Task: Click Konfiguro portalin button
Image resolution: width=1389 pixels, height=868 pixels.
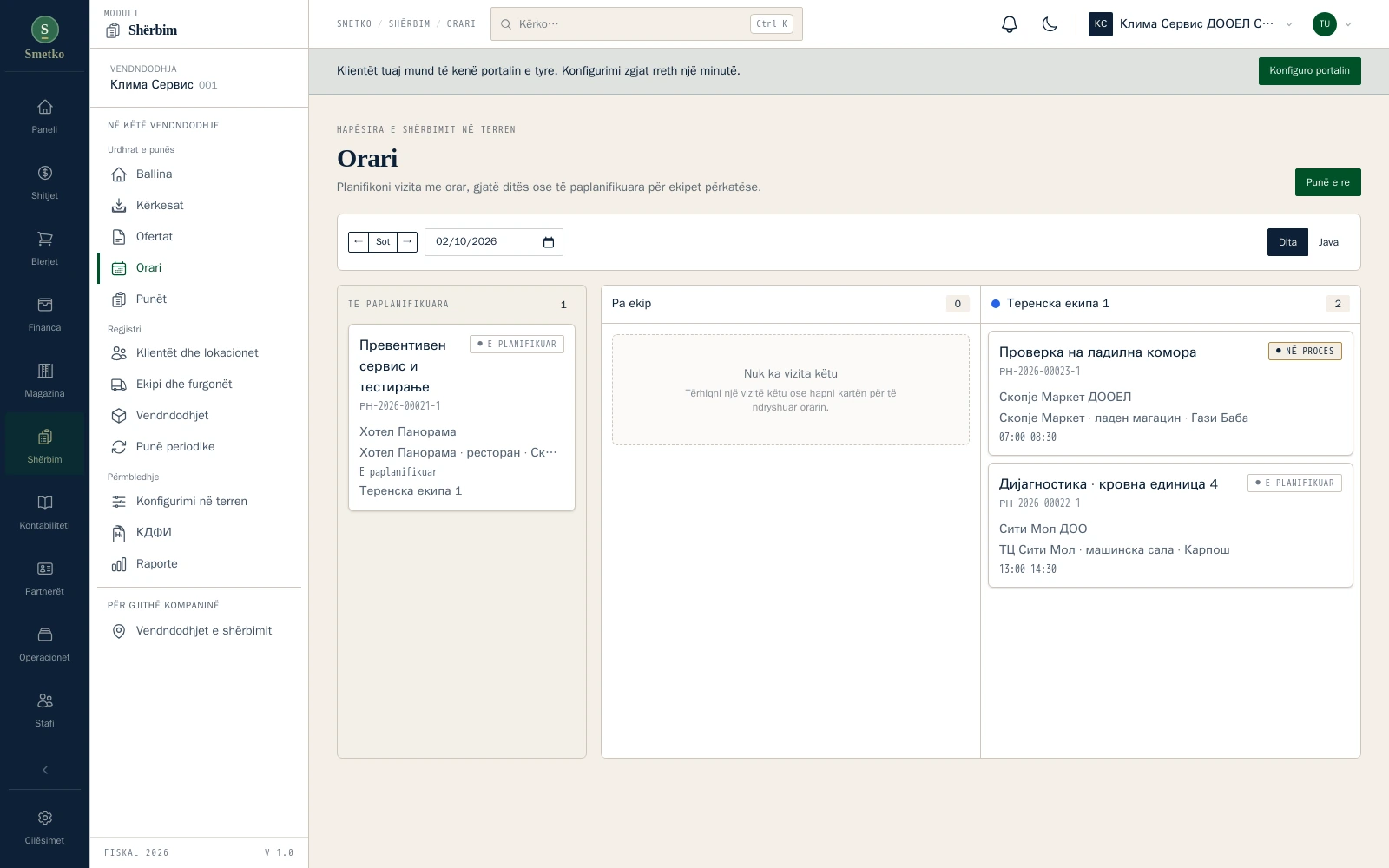Action: coord(1309,71)
